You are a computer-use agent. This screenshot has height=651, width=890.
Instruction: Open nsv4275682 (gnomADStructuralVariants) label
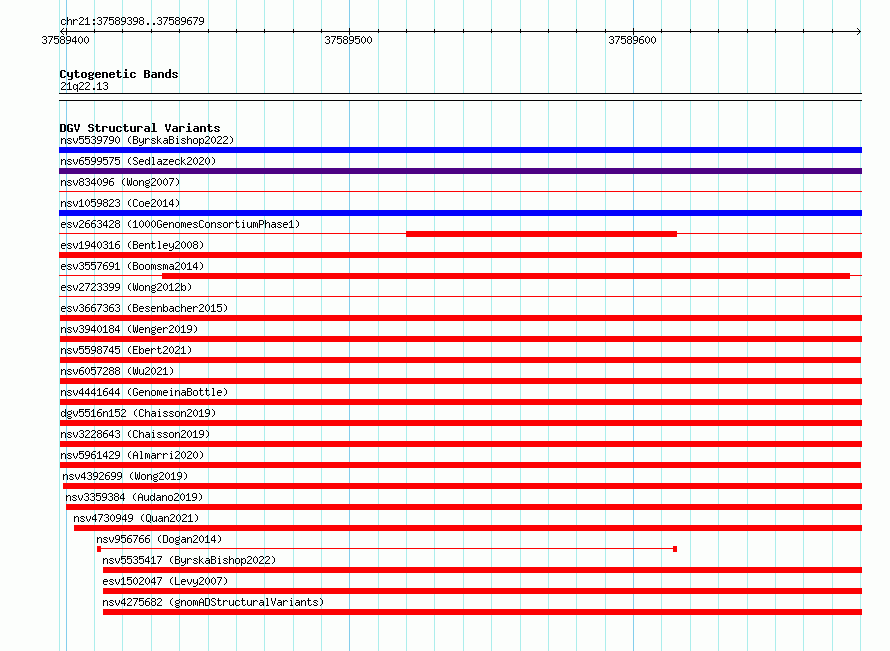(213, 602)
